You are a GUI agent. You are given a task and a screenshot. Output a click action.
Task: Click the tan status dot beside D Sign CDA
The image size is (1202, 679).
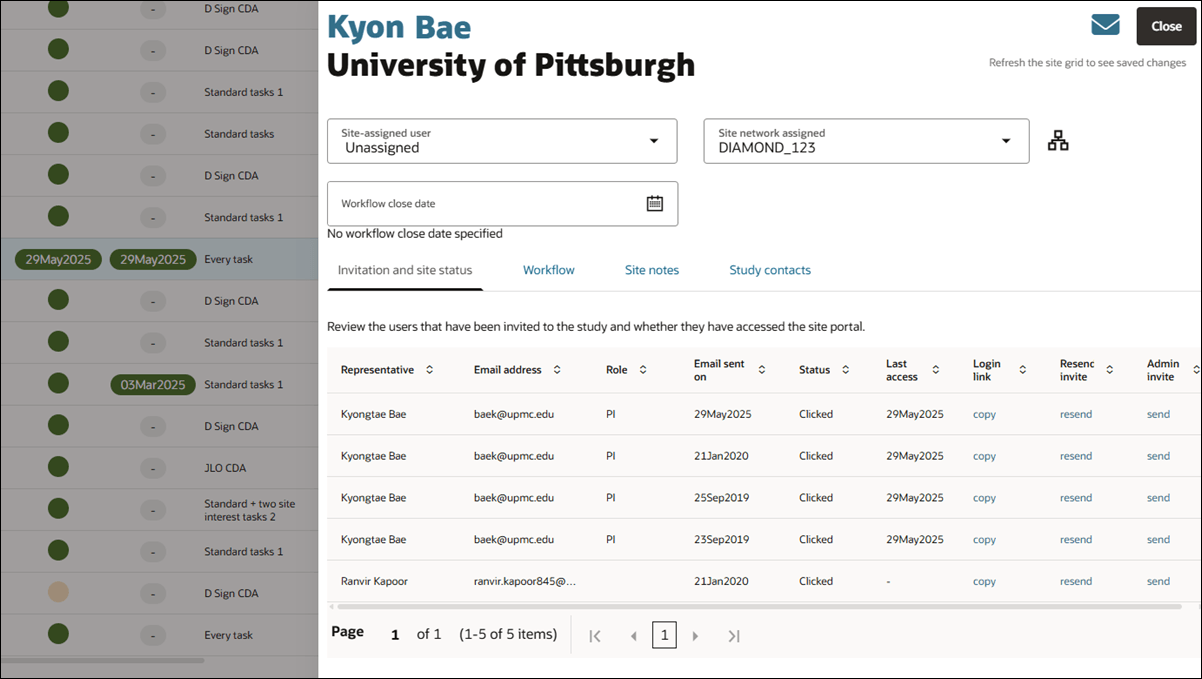[x=57, y=593]
